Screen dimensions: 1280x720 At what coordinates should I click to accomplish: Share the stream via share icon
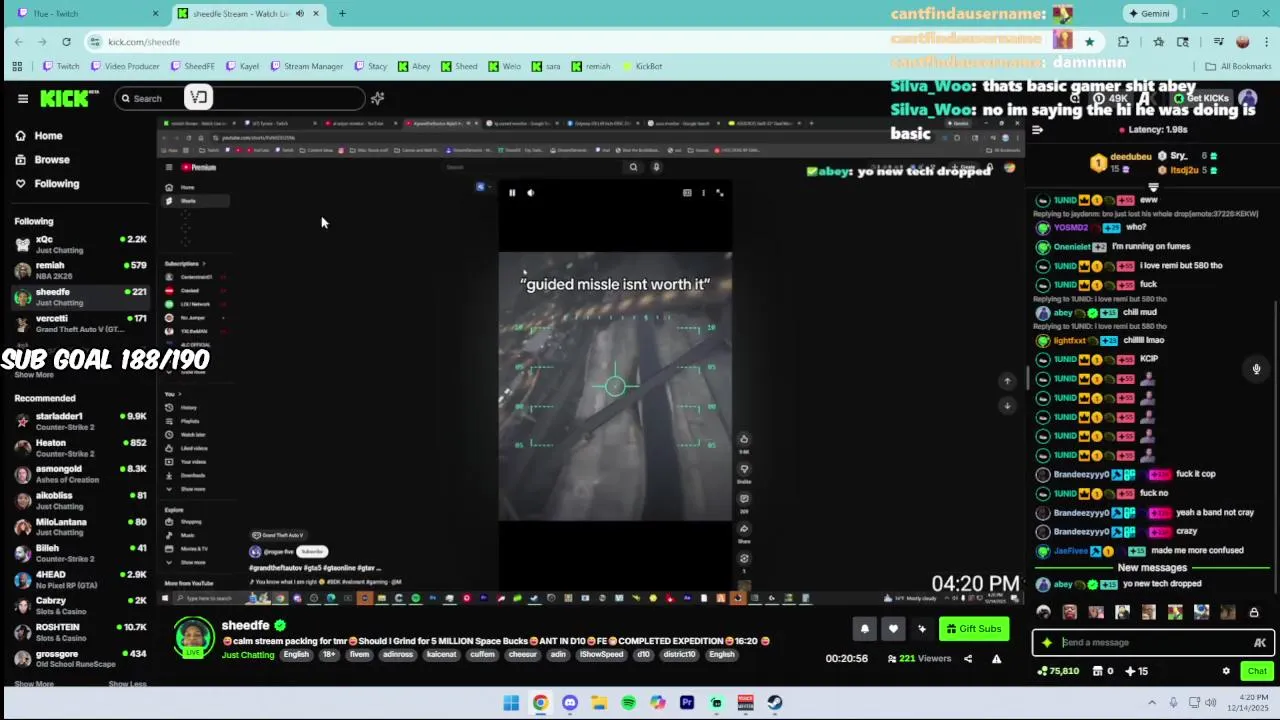(967, 659)
